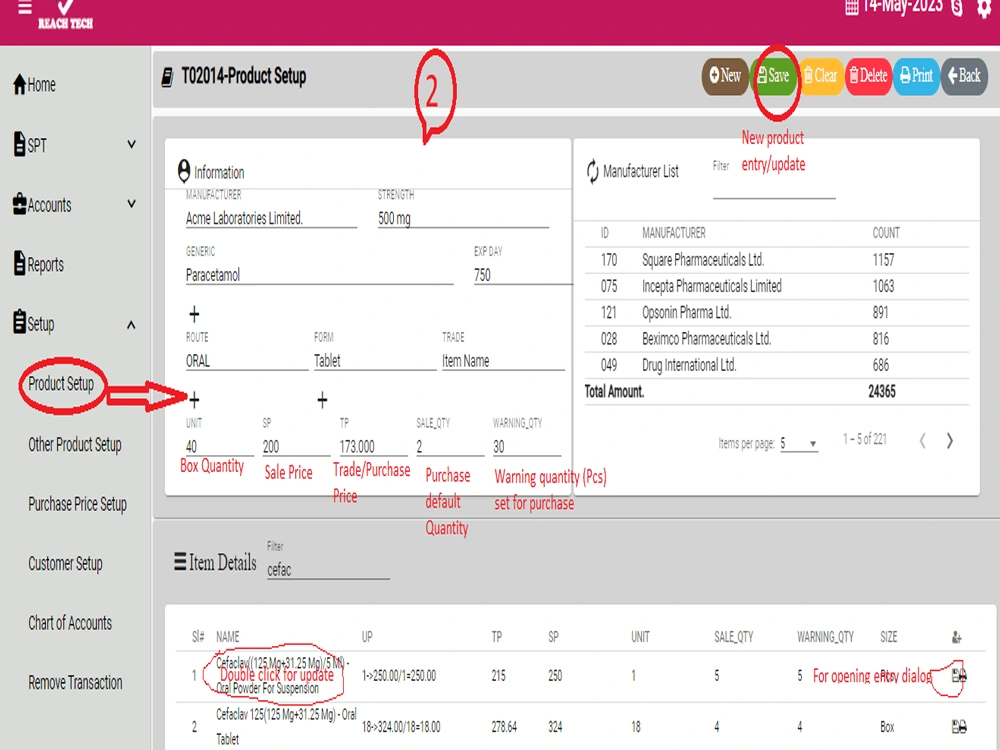Image resolution: width=1000 pixels, height=750 pixels.
Task: Open Chart of Accounts
Action: pyautogui.click(x=70, y=623)
